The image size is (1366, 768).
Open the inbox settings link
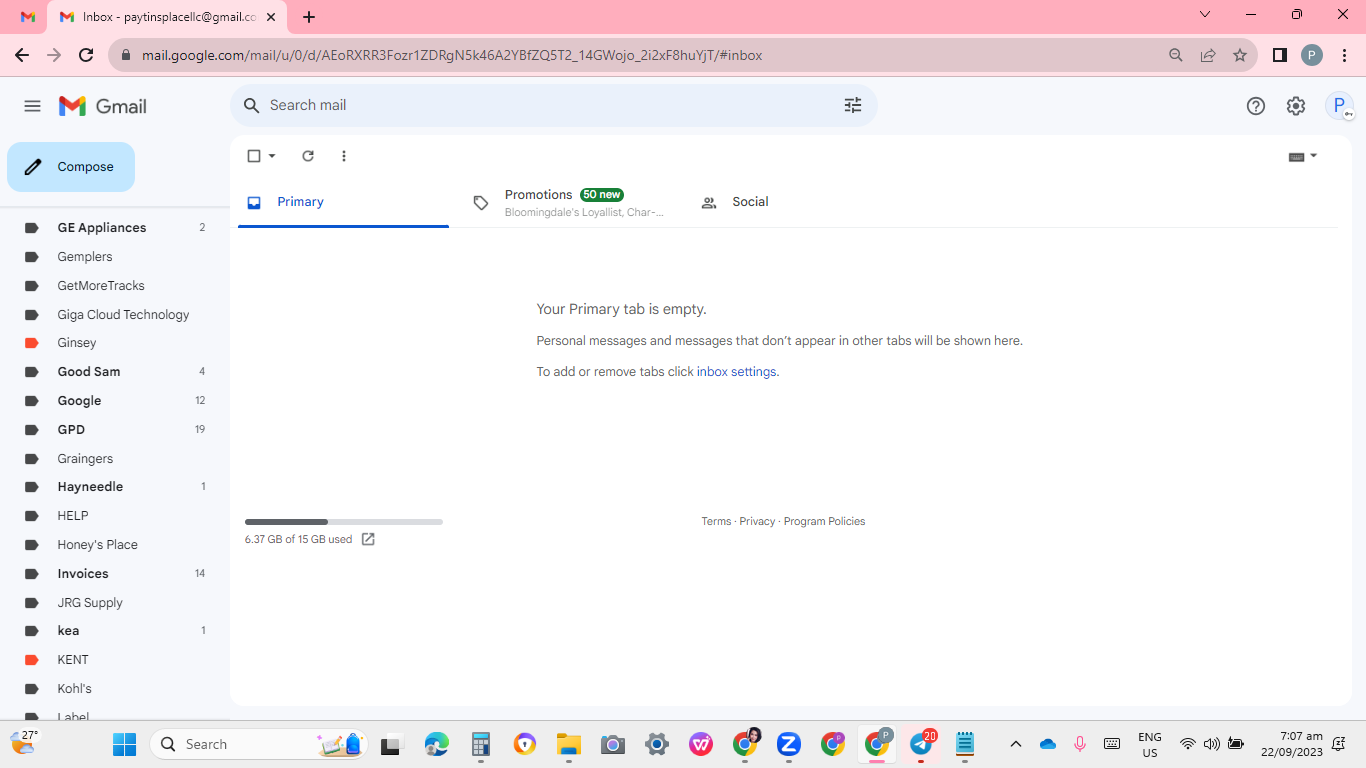point(736,372)
